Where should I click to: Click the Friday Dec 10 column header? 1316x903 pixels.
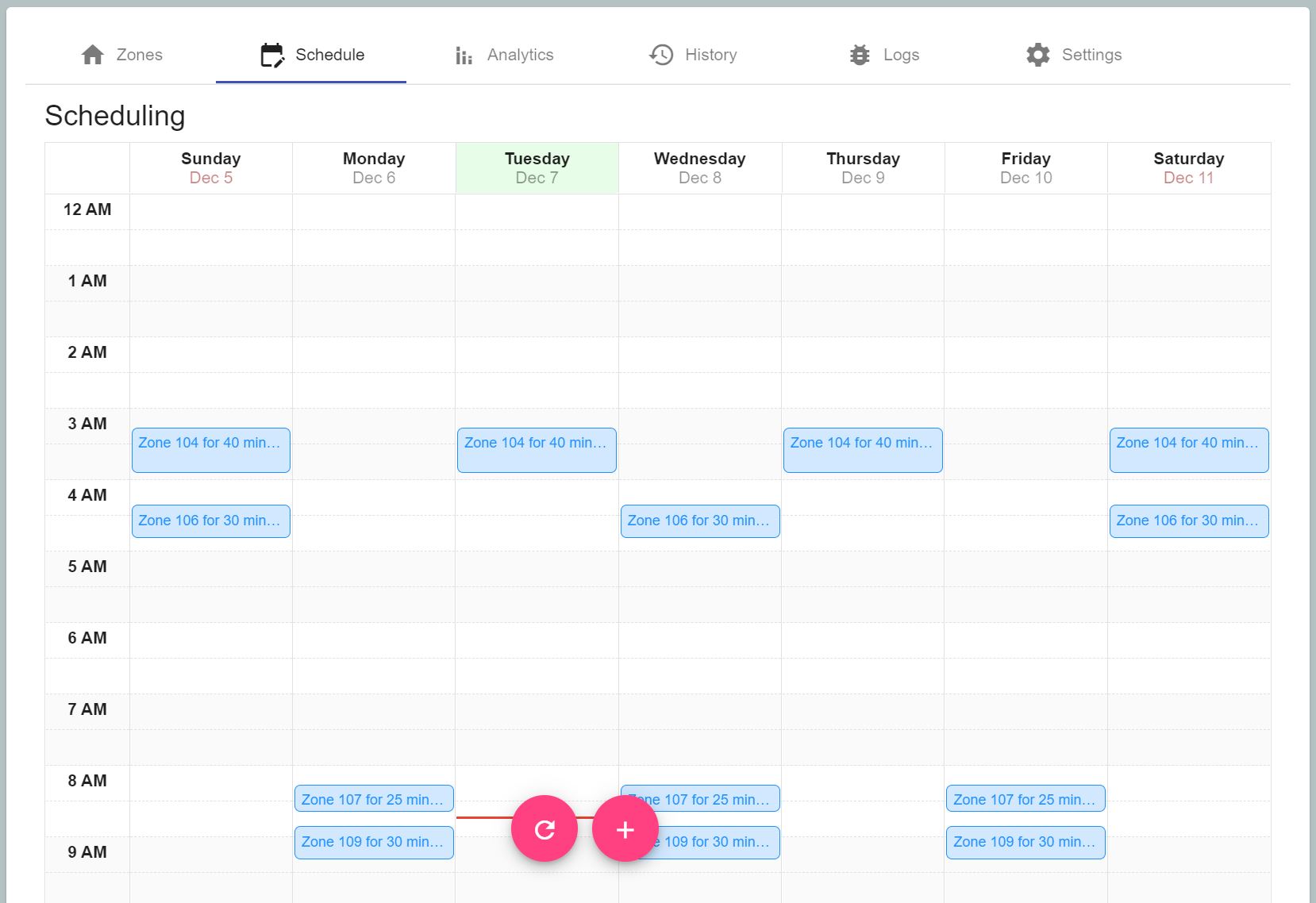click(x=1025, y=168)
